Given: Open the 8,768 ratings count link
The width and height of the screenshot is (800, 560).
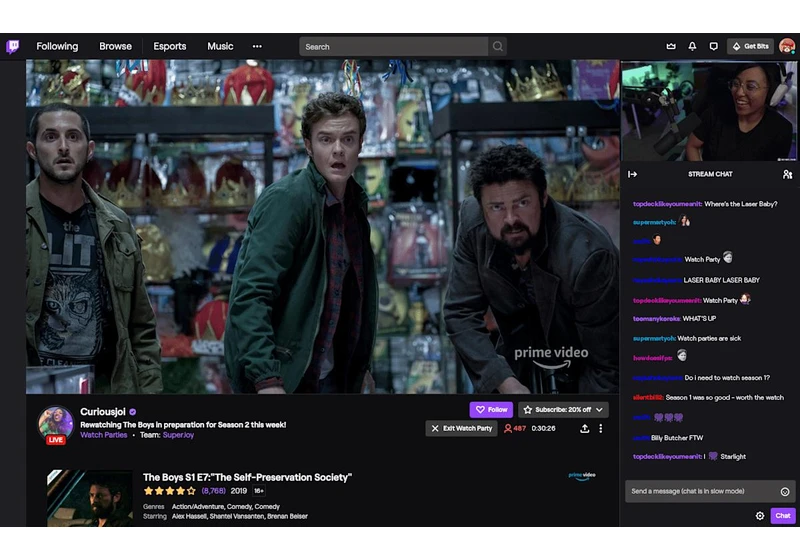Looking at the screenshot, I should [213, 491].
